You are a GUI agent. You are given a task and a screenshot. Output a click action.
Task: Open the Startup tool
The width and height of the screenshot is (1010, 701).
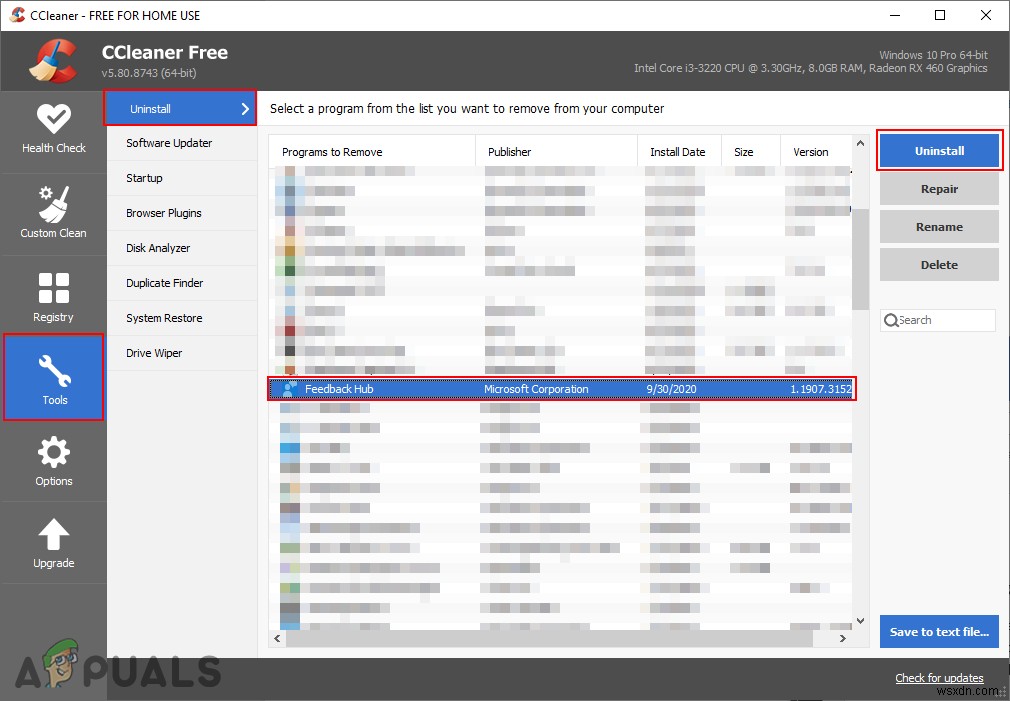[182, 178]
